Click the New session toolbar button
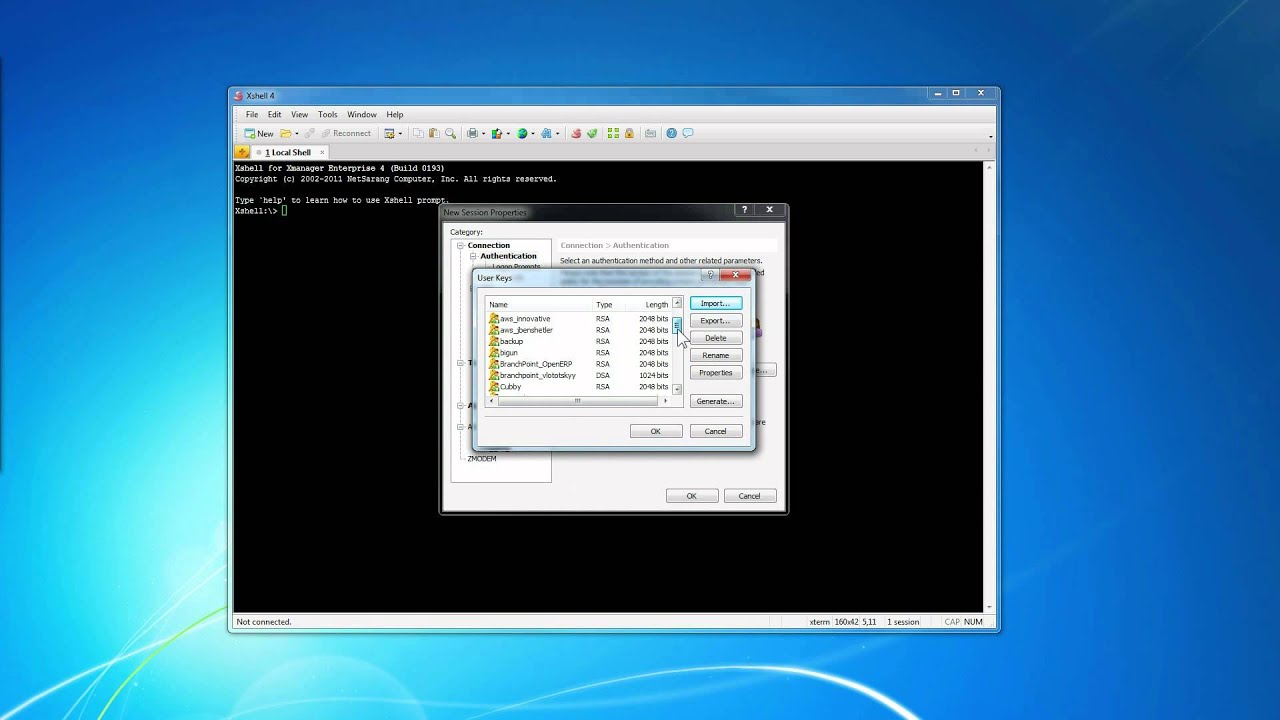 tap(259, 133)
